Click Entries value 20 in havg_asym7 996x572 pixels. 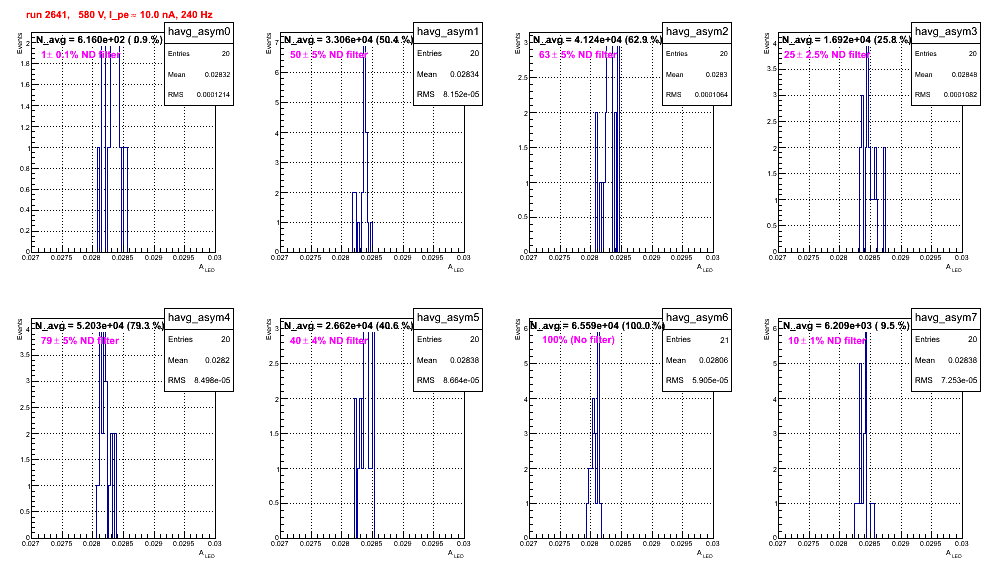click(973, 340)
